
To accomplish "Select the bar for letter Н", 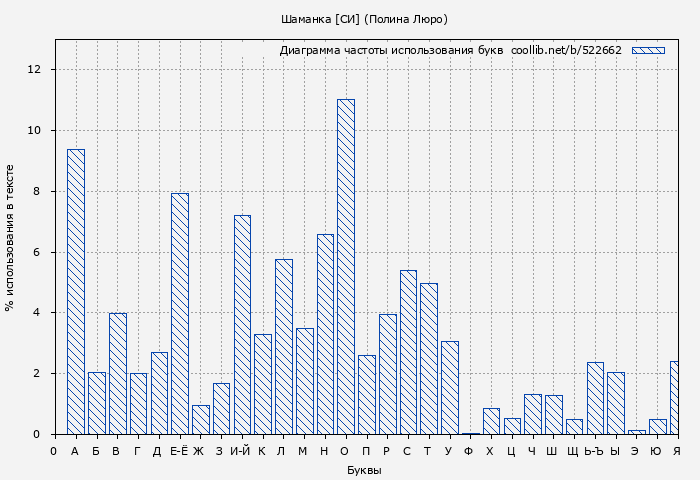I will (x=325, y=334).
